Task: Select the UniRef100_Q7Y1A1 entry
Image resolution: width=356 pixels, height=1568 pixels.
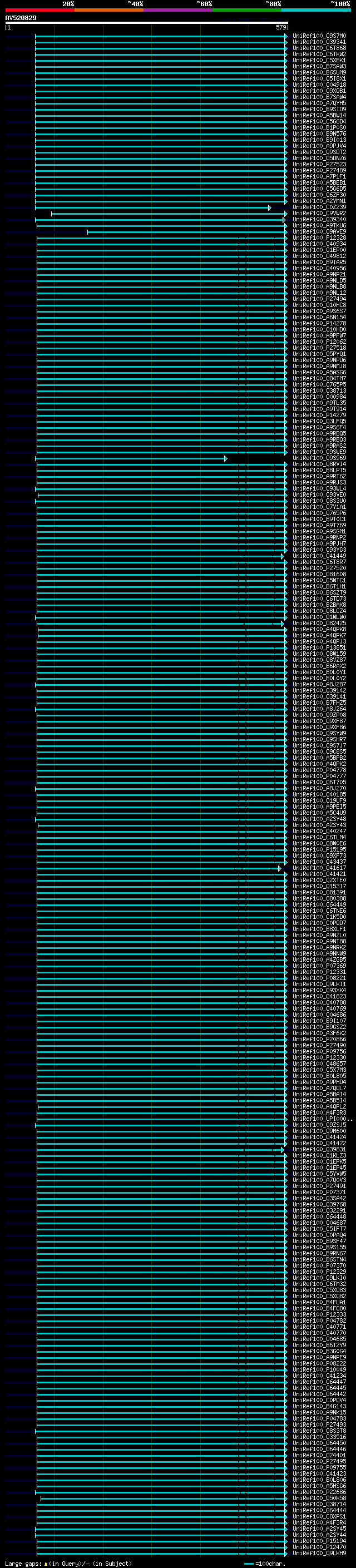Action: click(x=319, y=507)
